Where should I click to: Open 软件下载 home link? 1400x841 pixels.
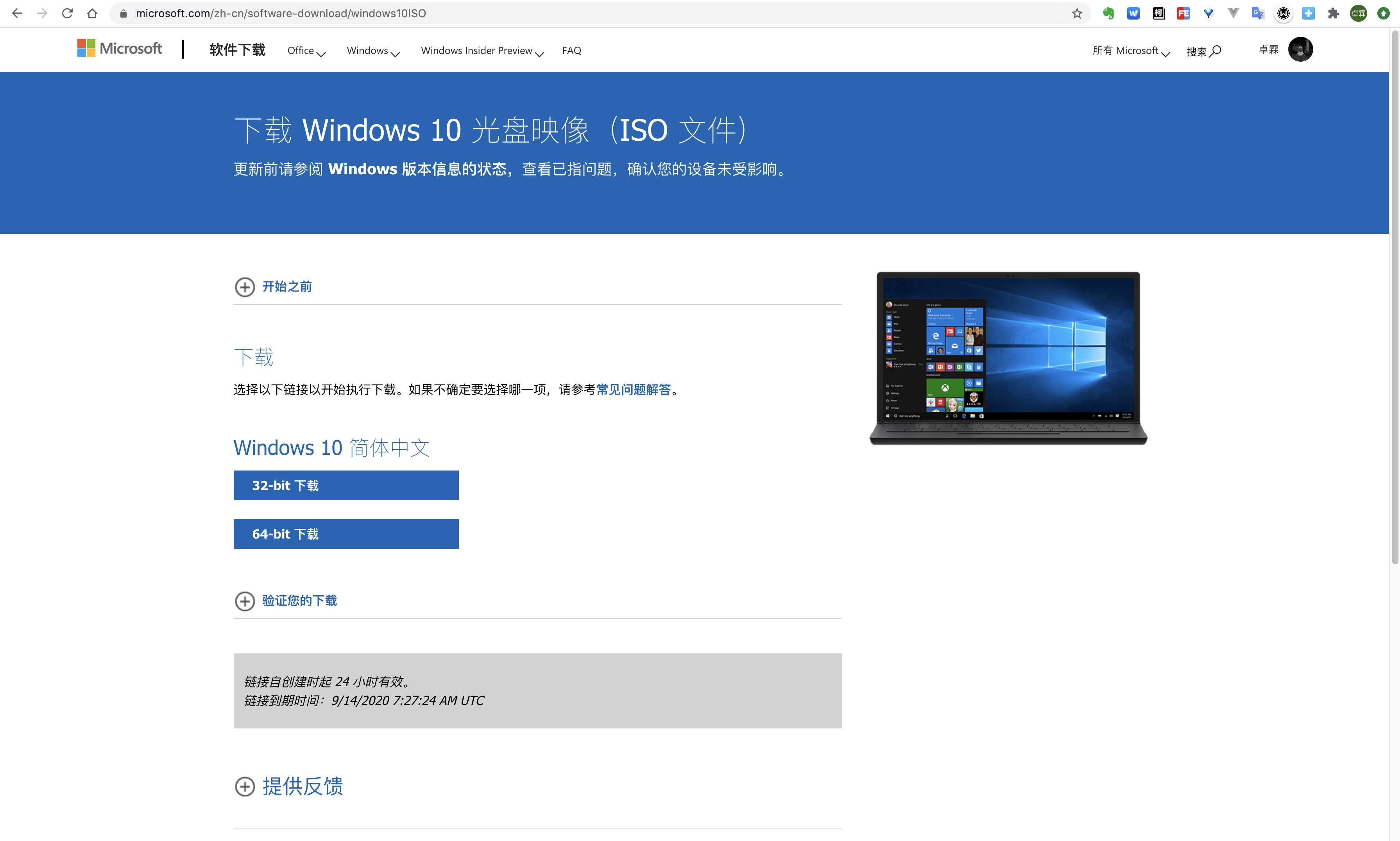click(x=237, y=50)
